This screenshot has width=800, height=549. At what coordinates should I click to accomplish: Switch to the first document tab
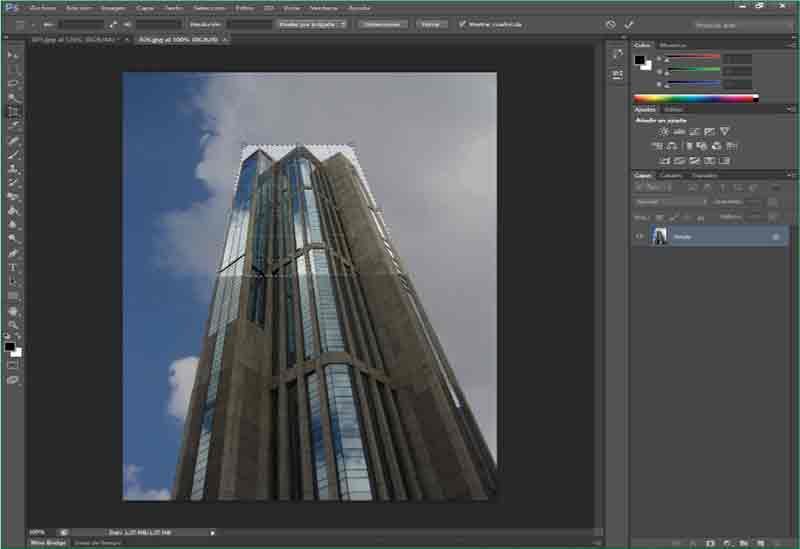point(75,39)
